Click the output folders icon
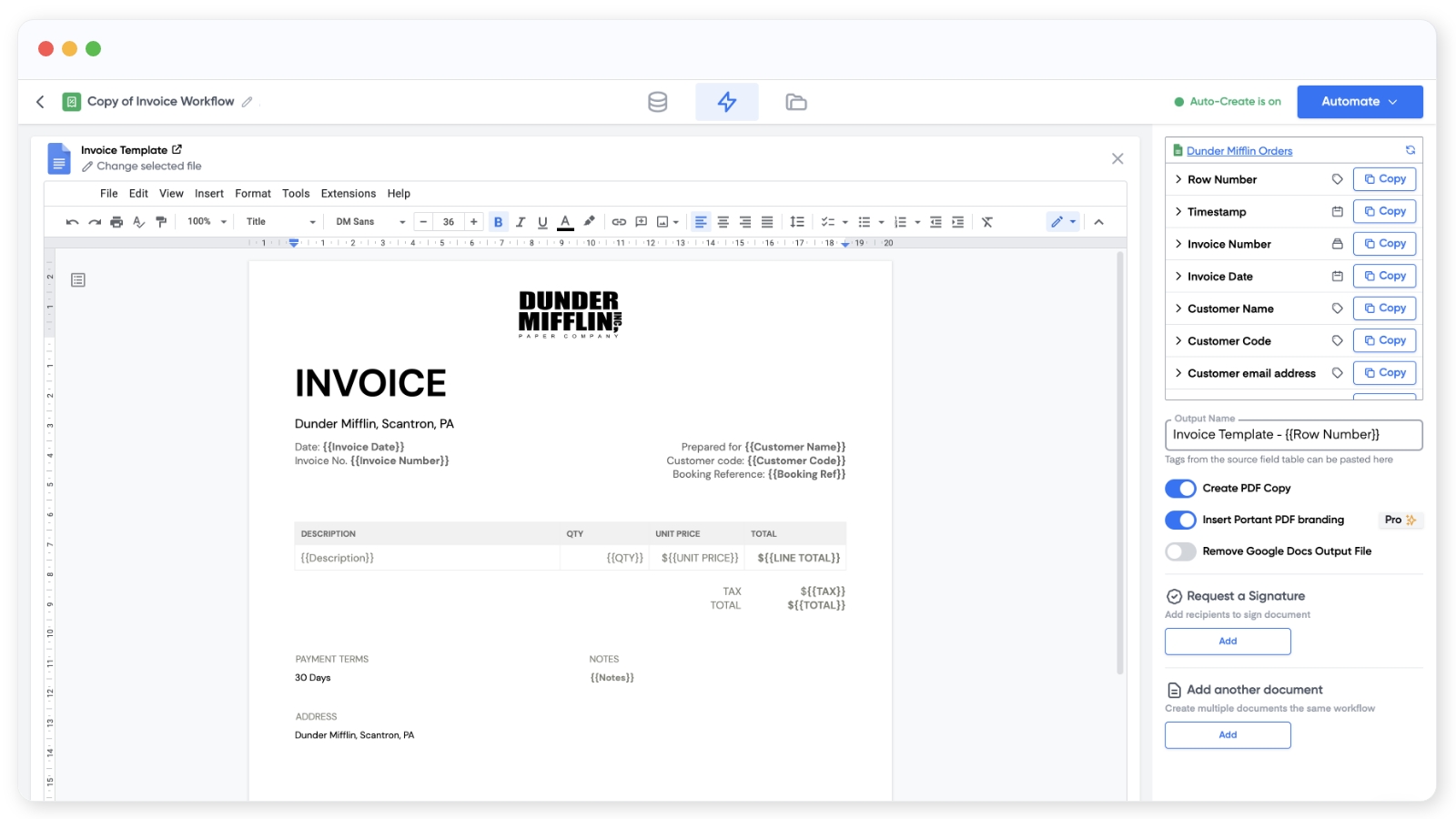 coord(795,102)
